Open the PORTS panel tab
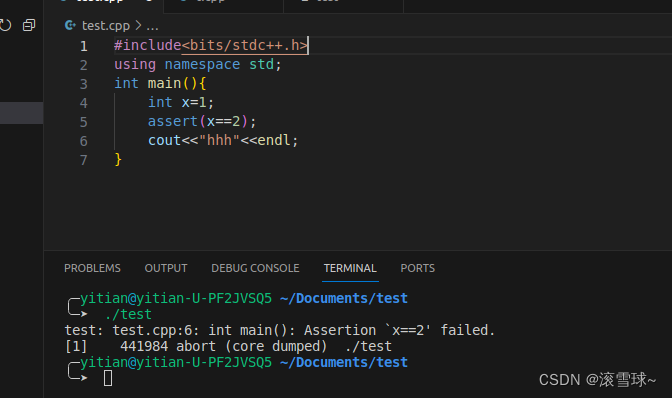 (x=417, y=268)
